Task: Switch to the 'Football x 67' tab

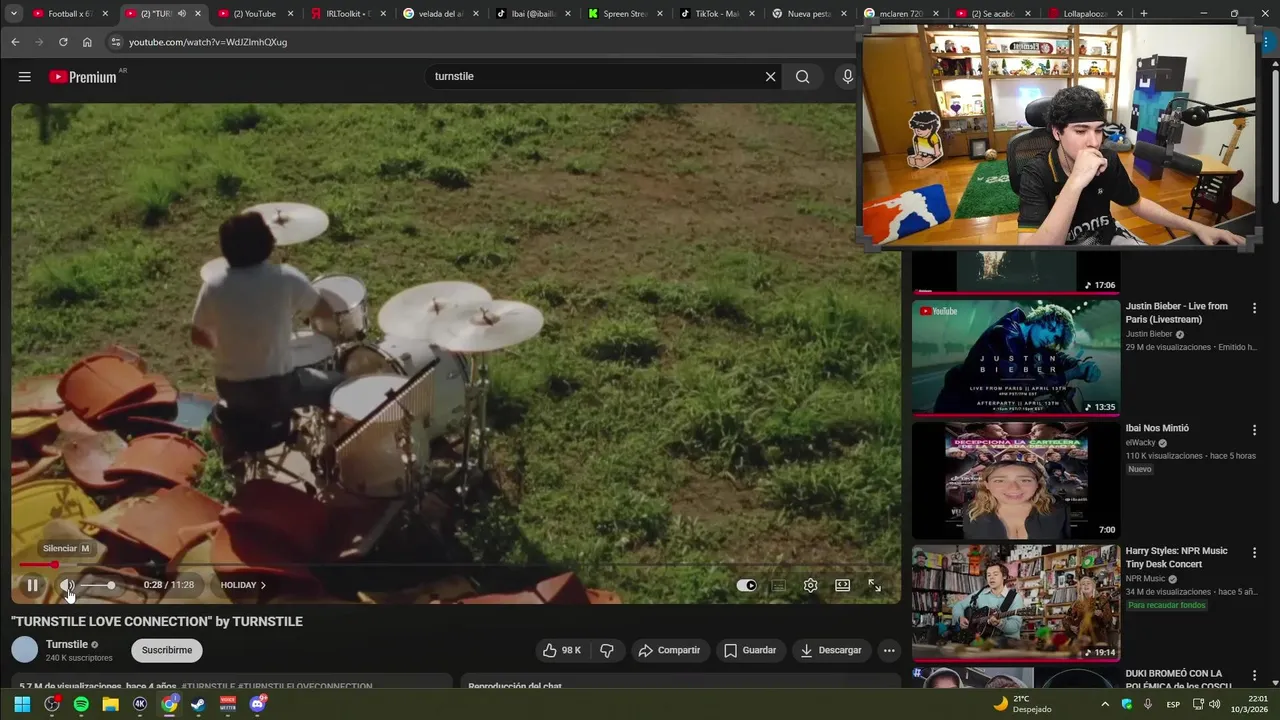Action: [x=70, y=14]
